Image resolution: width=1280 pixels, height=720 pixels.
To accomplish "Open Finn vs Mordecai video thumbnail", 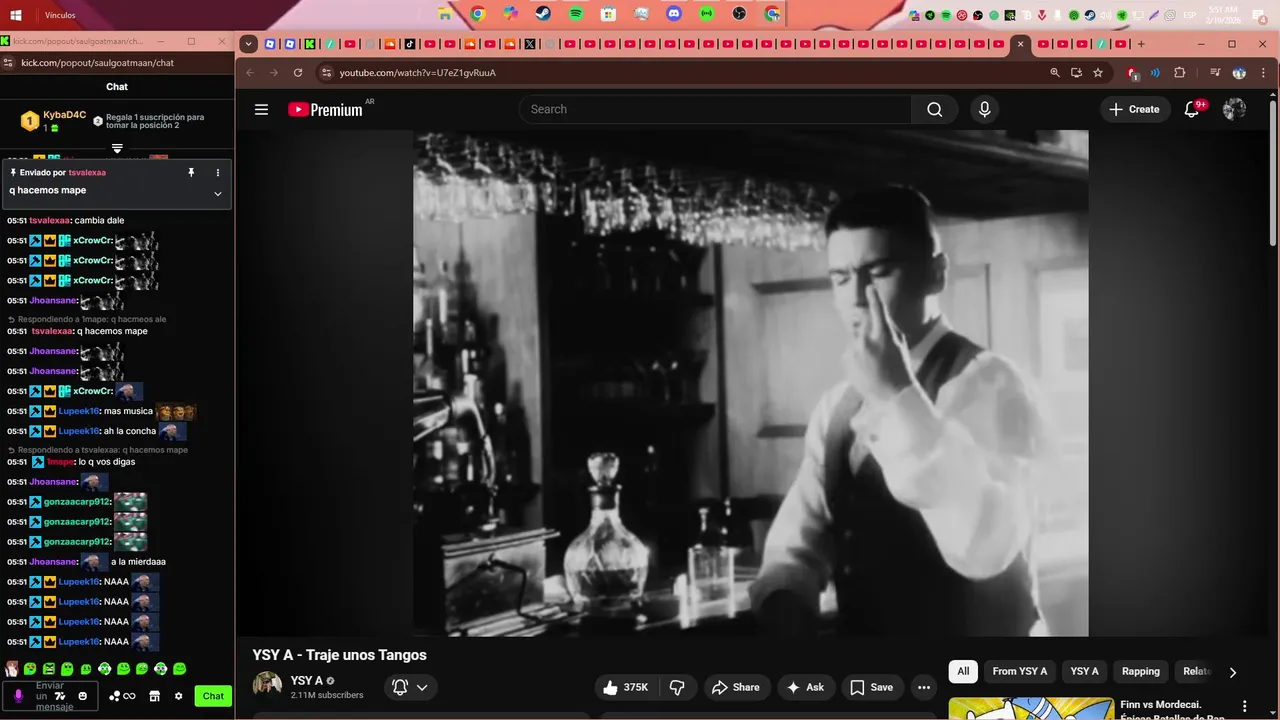I will (1031, 708).
